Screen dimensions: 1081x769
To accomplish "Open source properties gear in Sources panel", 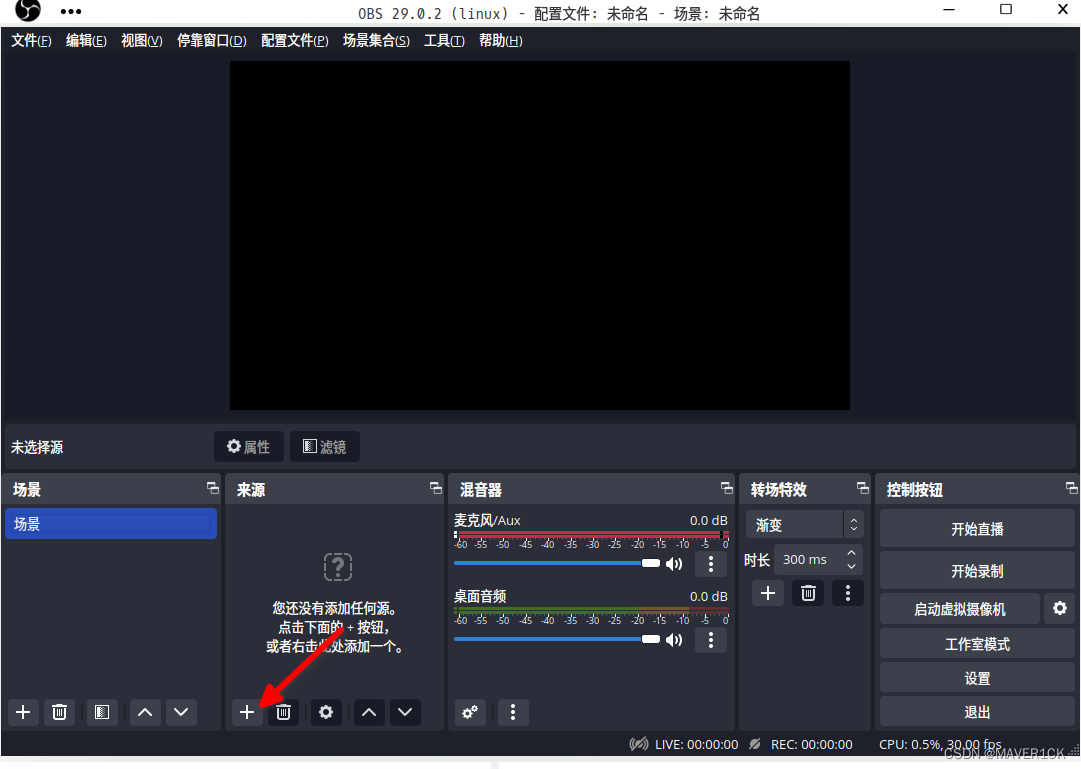I will [x=326, y=712].
